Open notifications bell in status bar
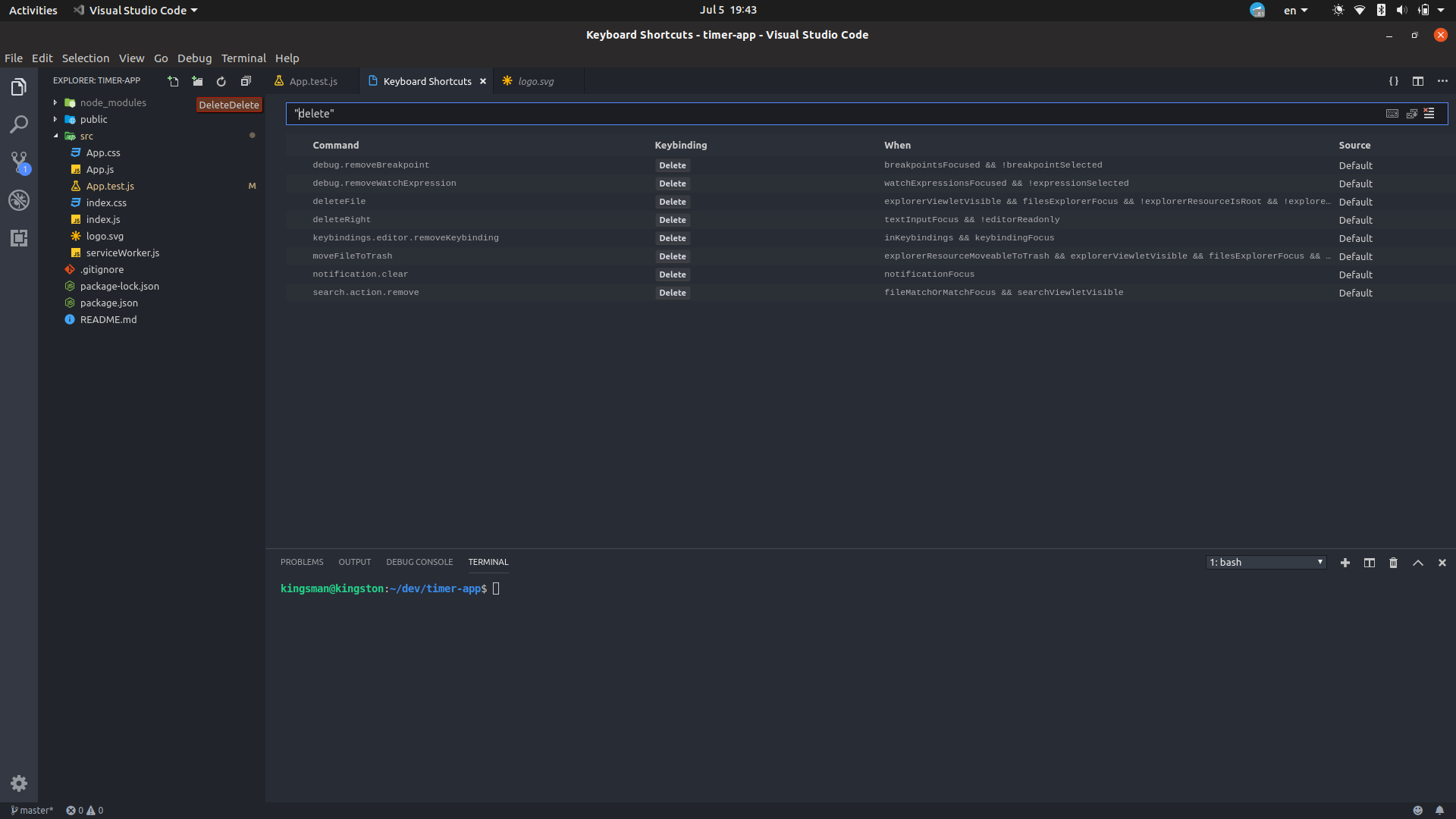1456x819 pixels. pyautogui.click(x=1439, y=811)
